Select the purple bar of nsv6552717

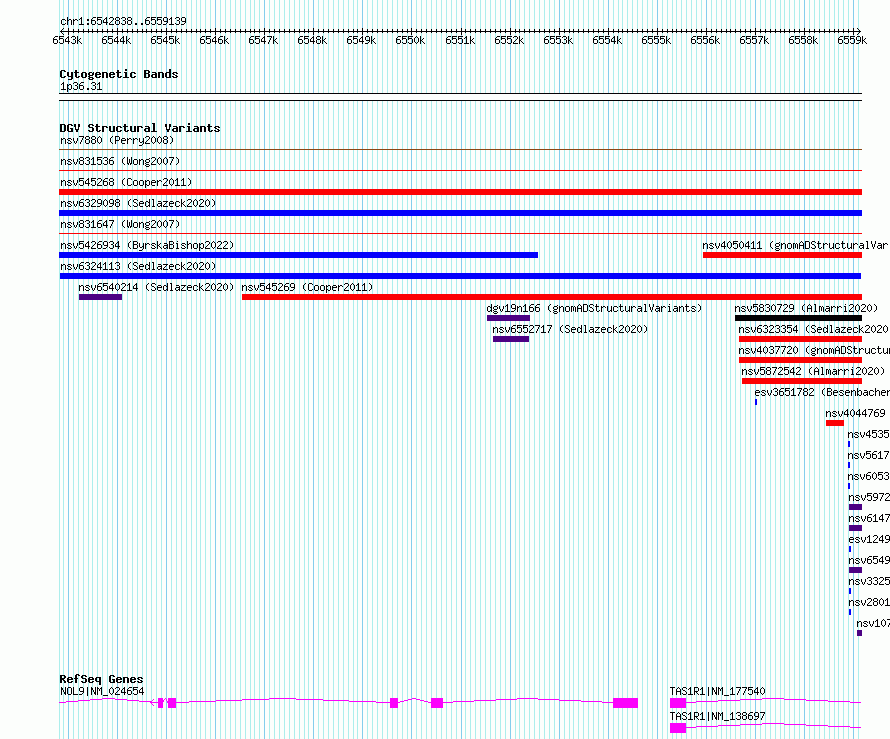(511, 339)
